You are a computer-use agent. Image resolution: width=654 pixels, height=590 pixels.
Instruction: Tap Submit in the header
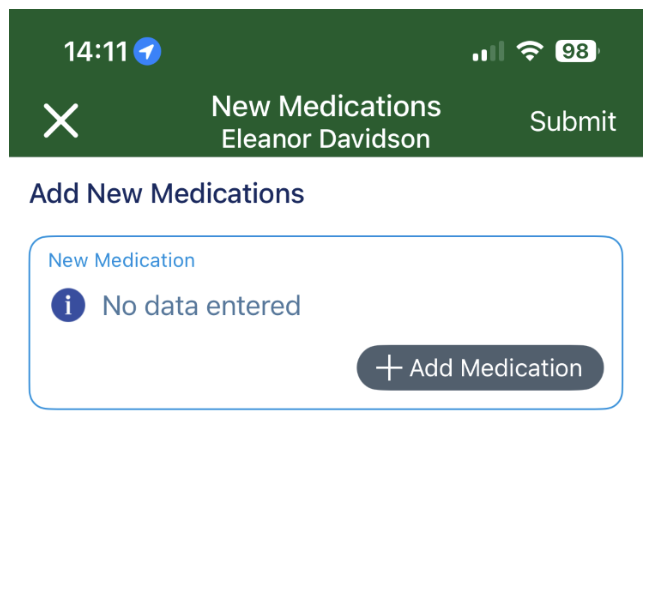(572, 121)
